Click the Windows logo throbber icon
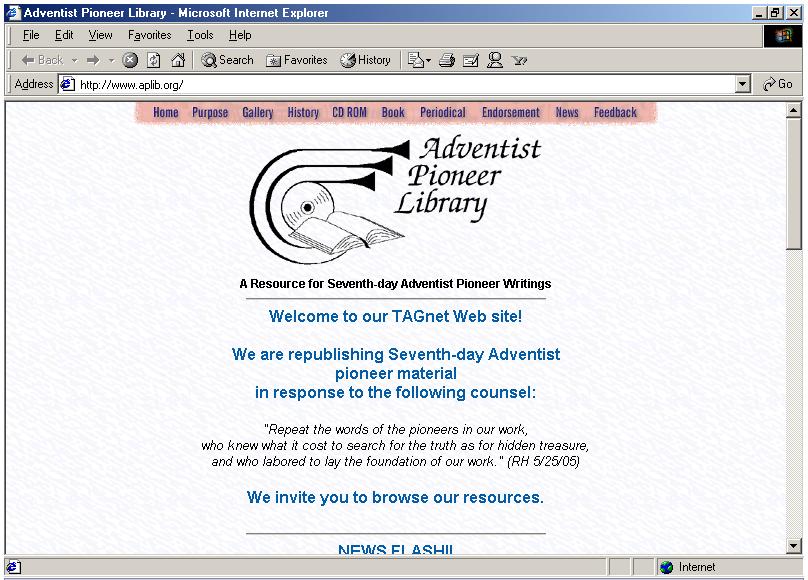808x580 pixels. (783, 36)
